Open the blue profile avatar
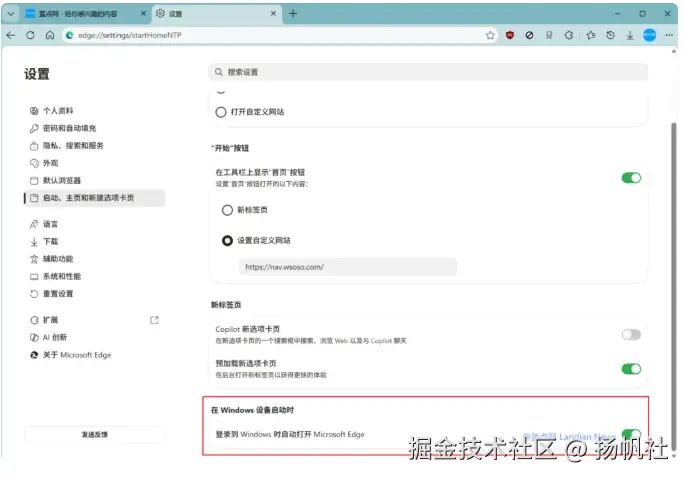 point(650,35)
